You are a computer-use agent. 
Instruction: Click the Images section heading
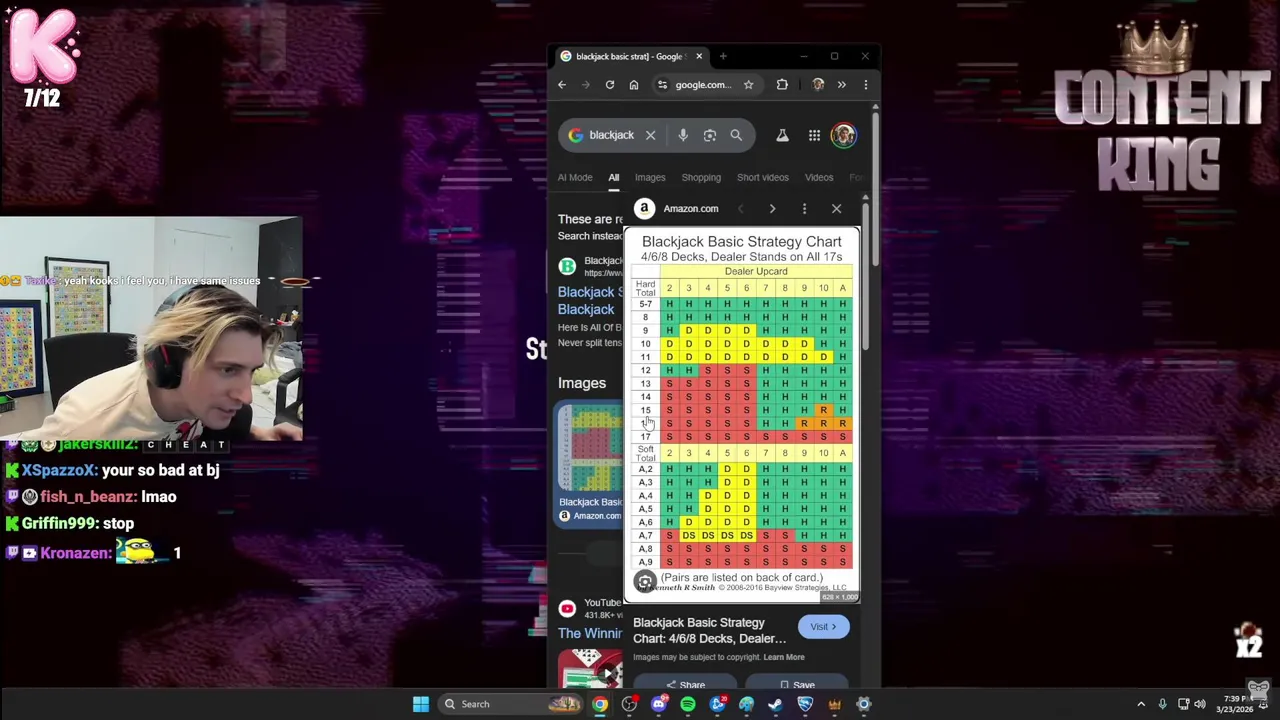point(582,383)
